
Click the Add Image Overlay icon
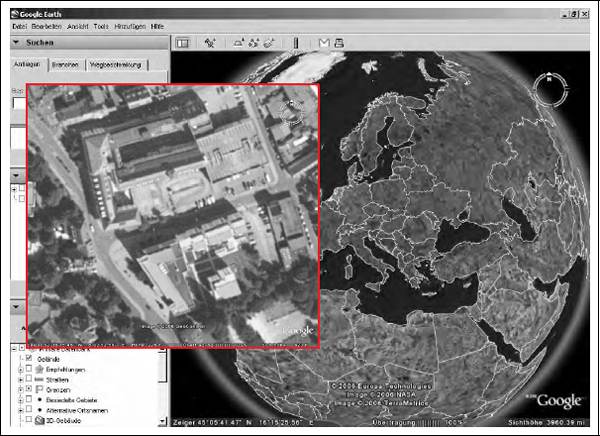269,43
